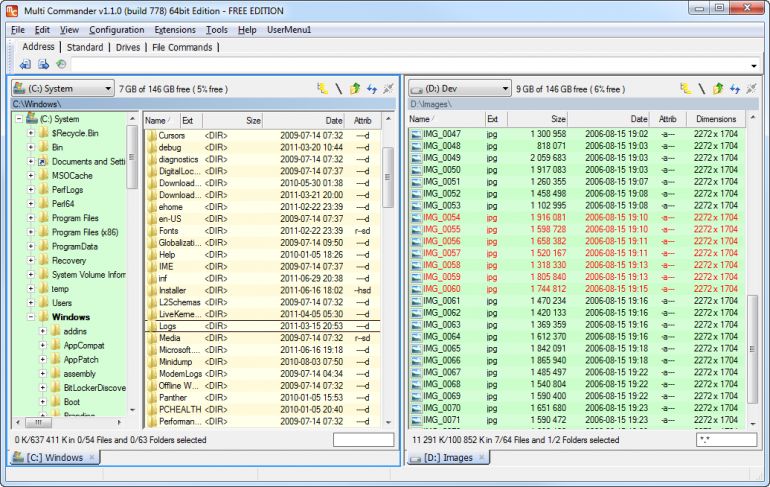770x487 pixels.
Task: Click the Multi Commander title bar app icon
Action: click(x=12, y=10)
